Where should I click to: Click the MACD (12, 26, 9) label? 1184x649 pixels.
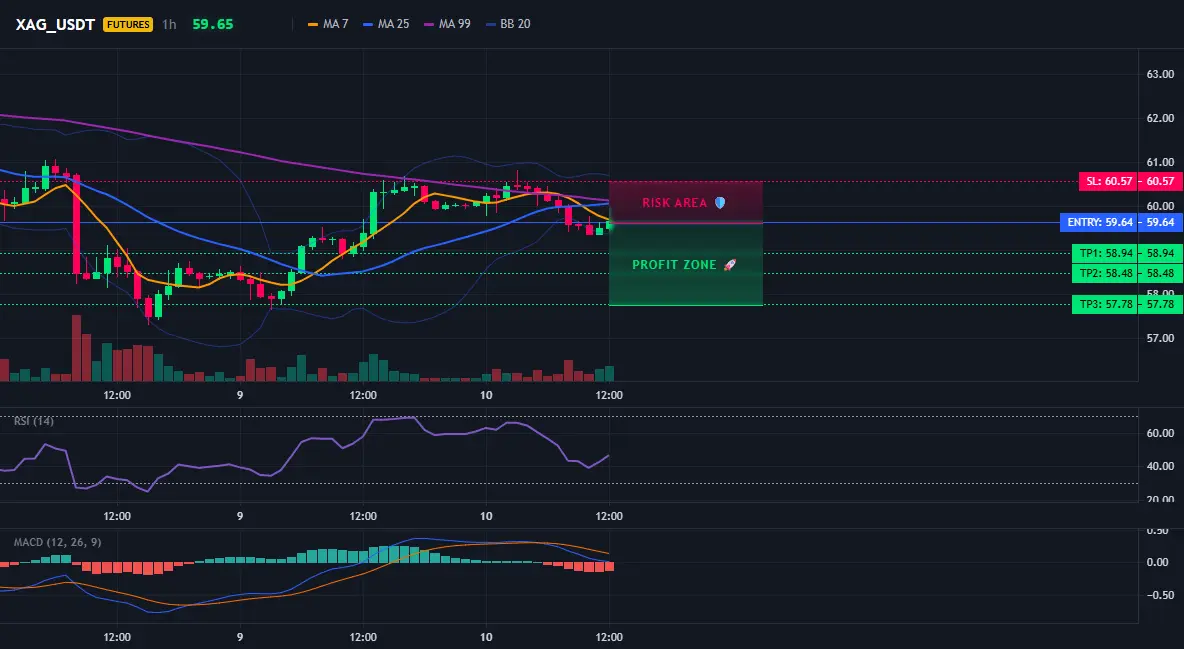(57, 542)
